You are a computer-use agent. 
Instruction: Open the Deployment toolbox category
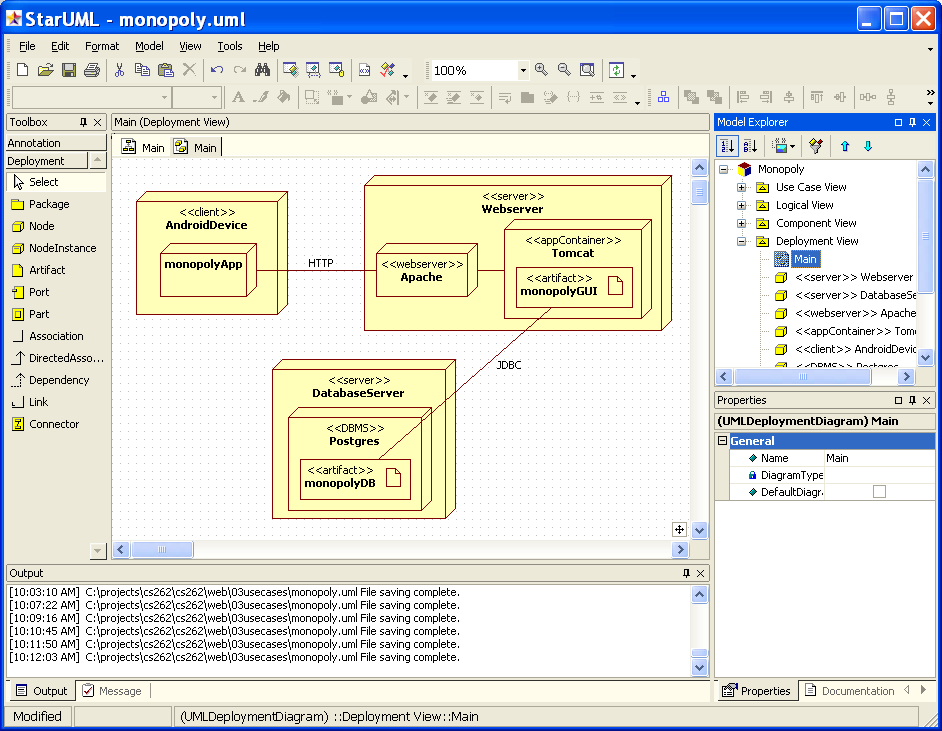47,161
